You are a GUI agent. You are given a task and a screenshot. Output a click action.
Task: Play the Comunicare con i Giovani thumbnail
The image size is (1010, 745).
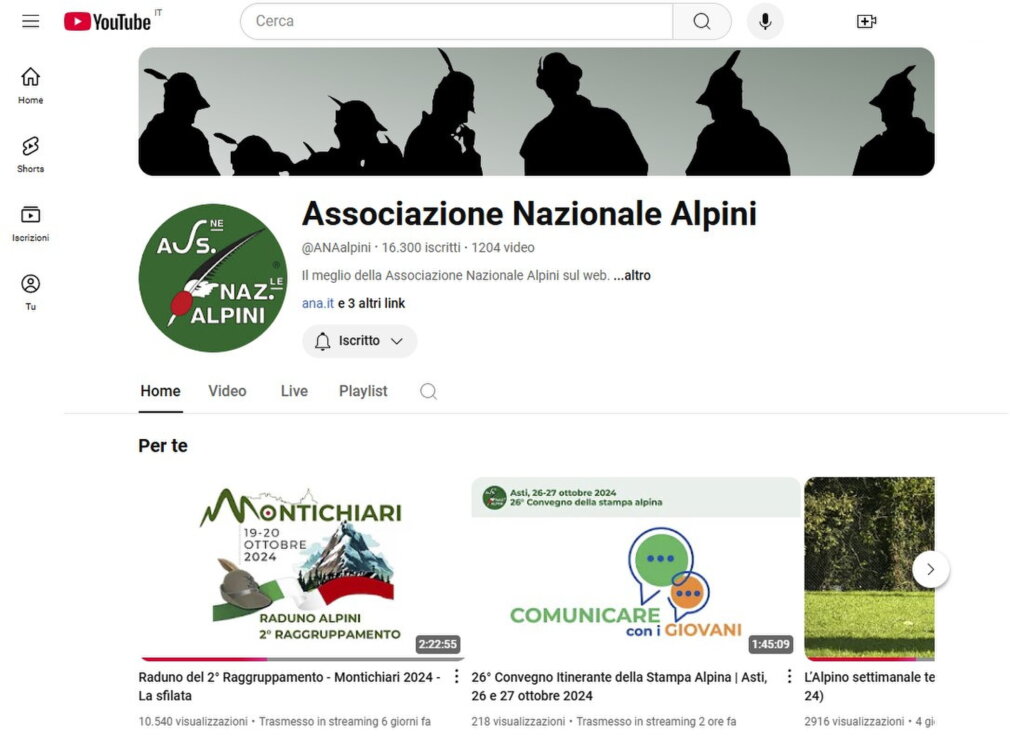click(x=636, y=568)
